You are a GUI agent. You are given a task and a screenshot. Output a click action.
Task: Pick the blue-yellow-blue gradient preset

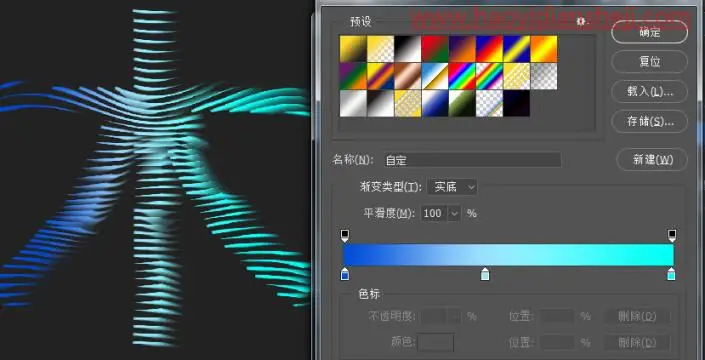[x=517, y=49]
